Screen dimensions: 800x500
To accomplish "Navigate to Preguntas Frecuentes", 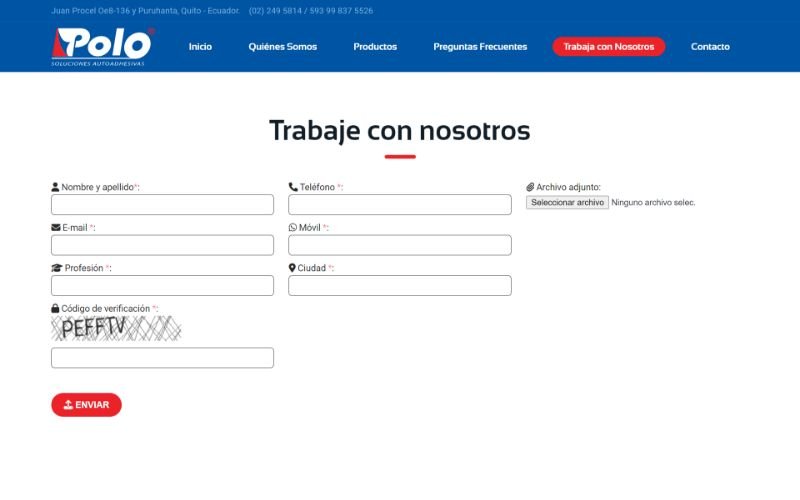I will [x=480, y=47].
